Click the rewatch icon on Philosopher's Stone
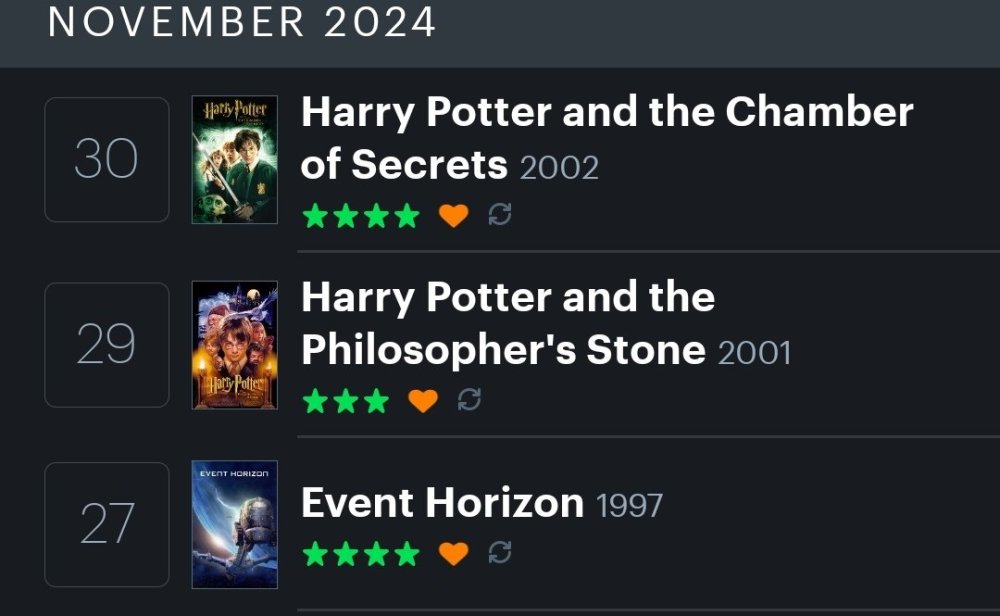The image size is (1000, 616). (x=471, y=400)
